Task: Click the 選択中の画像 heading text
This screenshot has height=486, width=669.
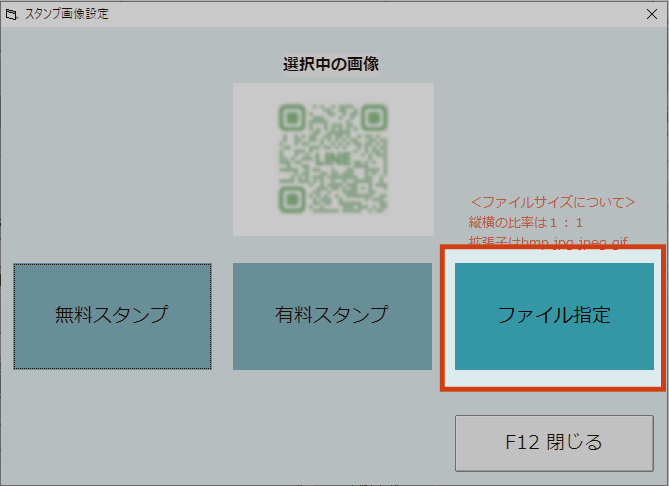Action: pos(331,64)
